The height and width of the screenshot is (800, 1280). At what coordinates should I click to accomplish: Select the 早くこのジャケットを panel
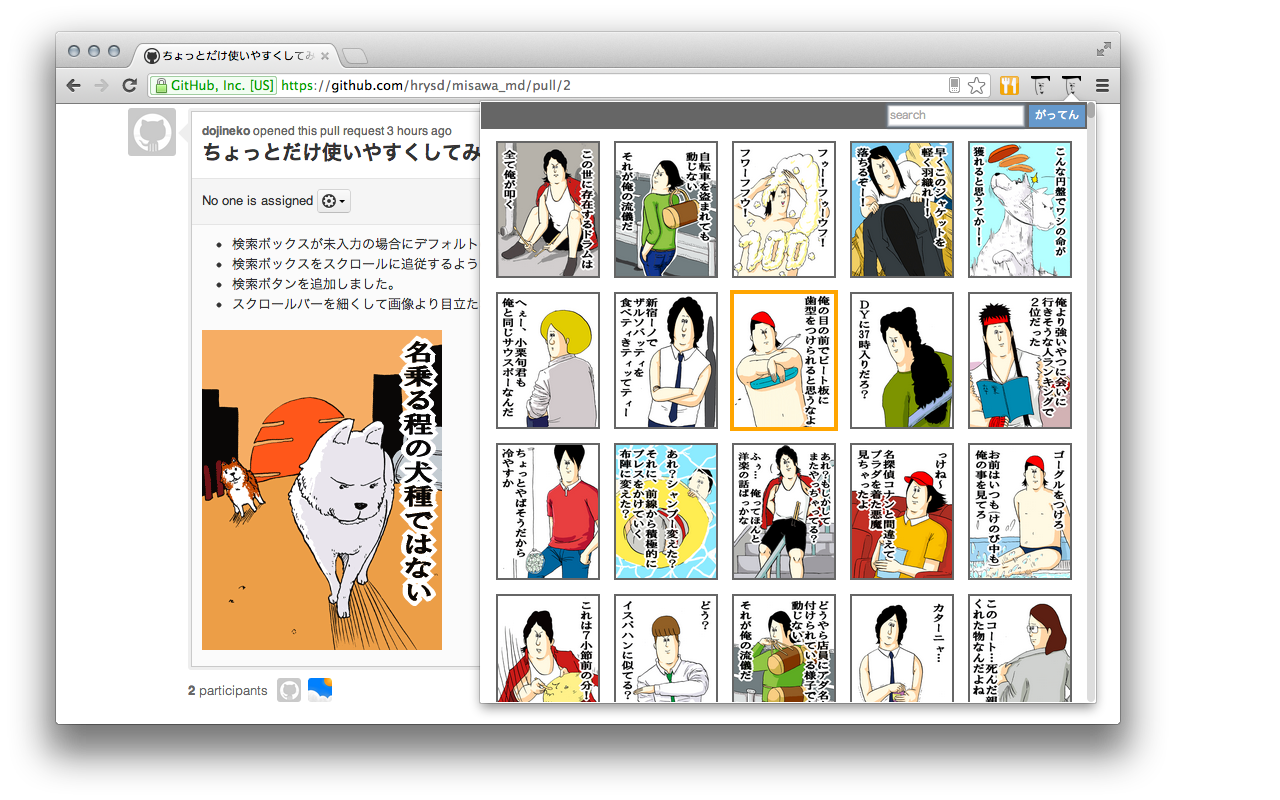(x=902, y=209)
